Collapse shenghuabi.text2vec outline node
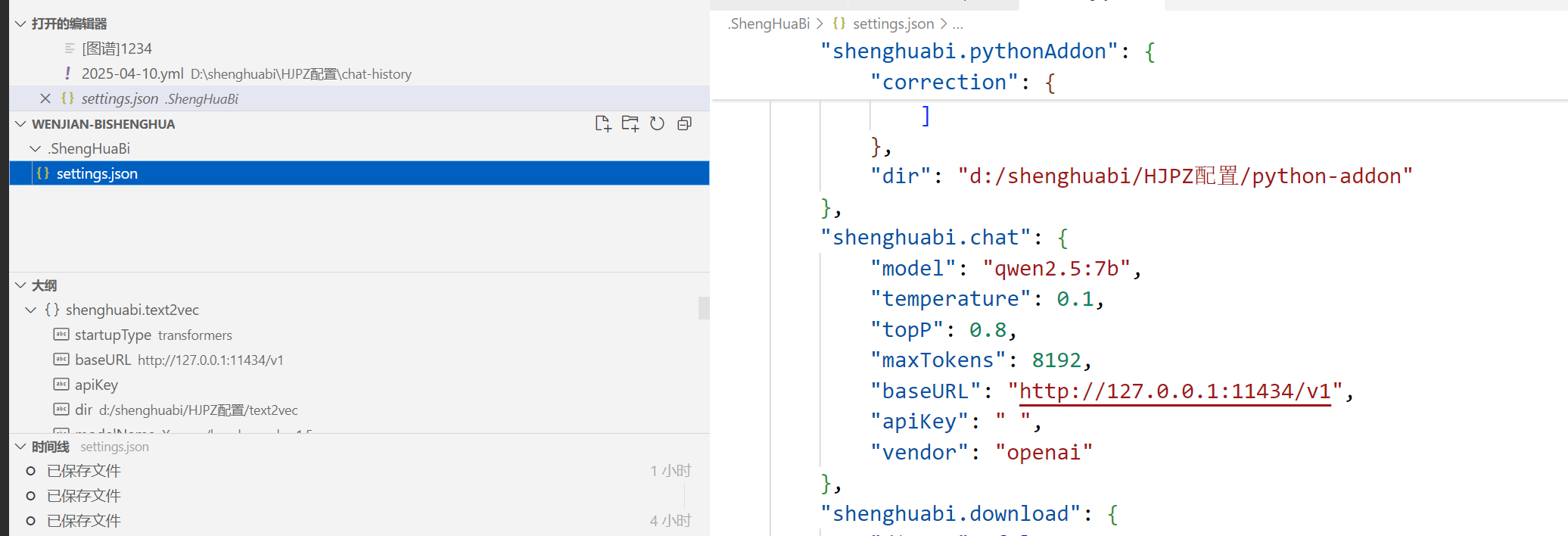 (x=31, y=310)
